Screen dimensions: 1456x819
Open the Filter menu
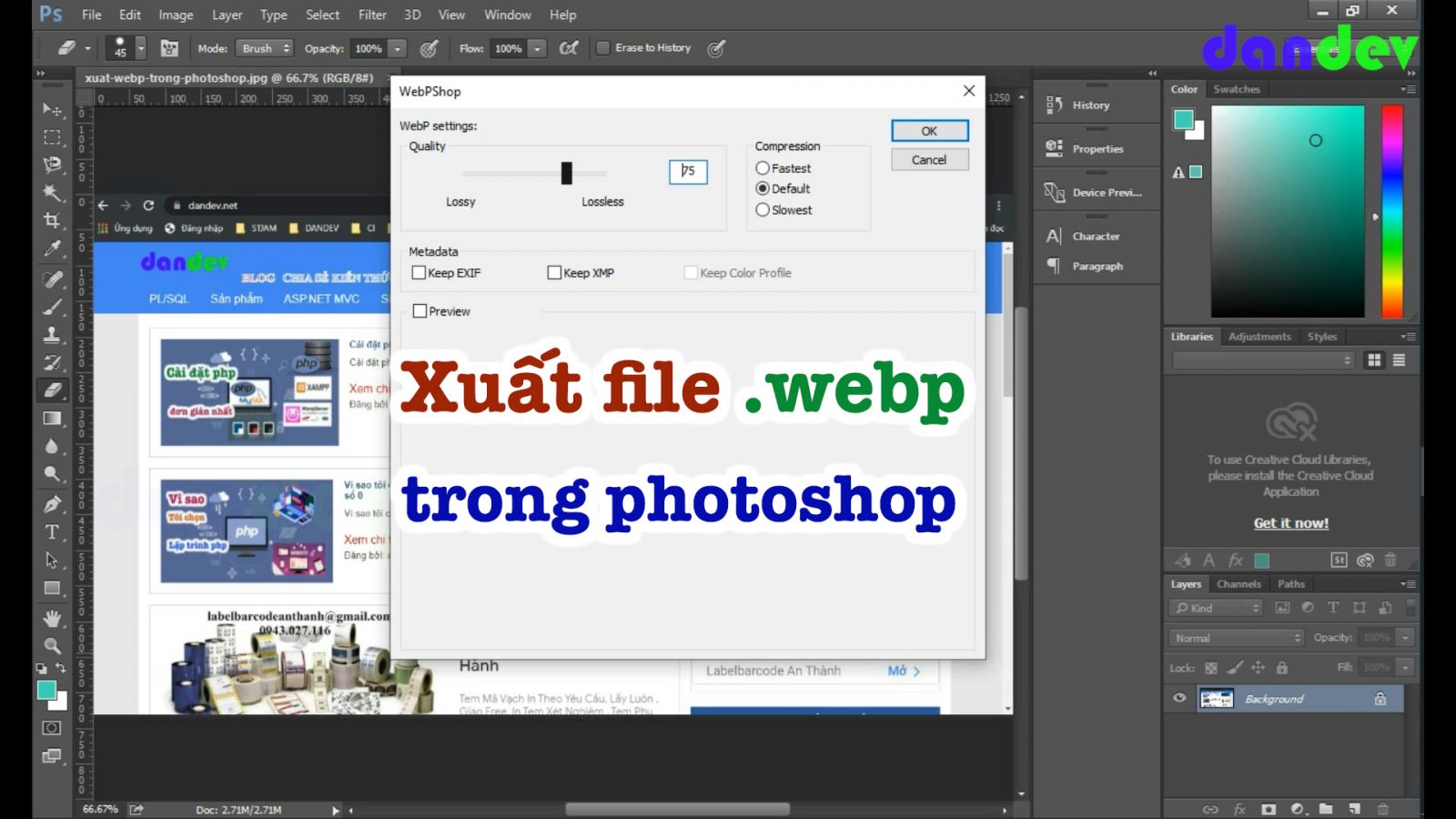click(x=372, y=15)
